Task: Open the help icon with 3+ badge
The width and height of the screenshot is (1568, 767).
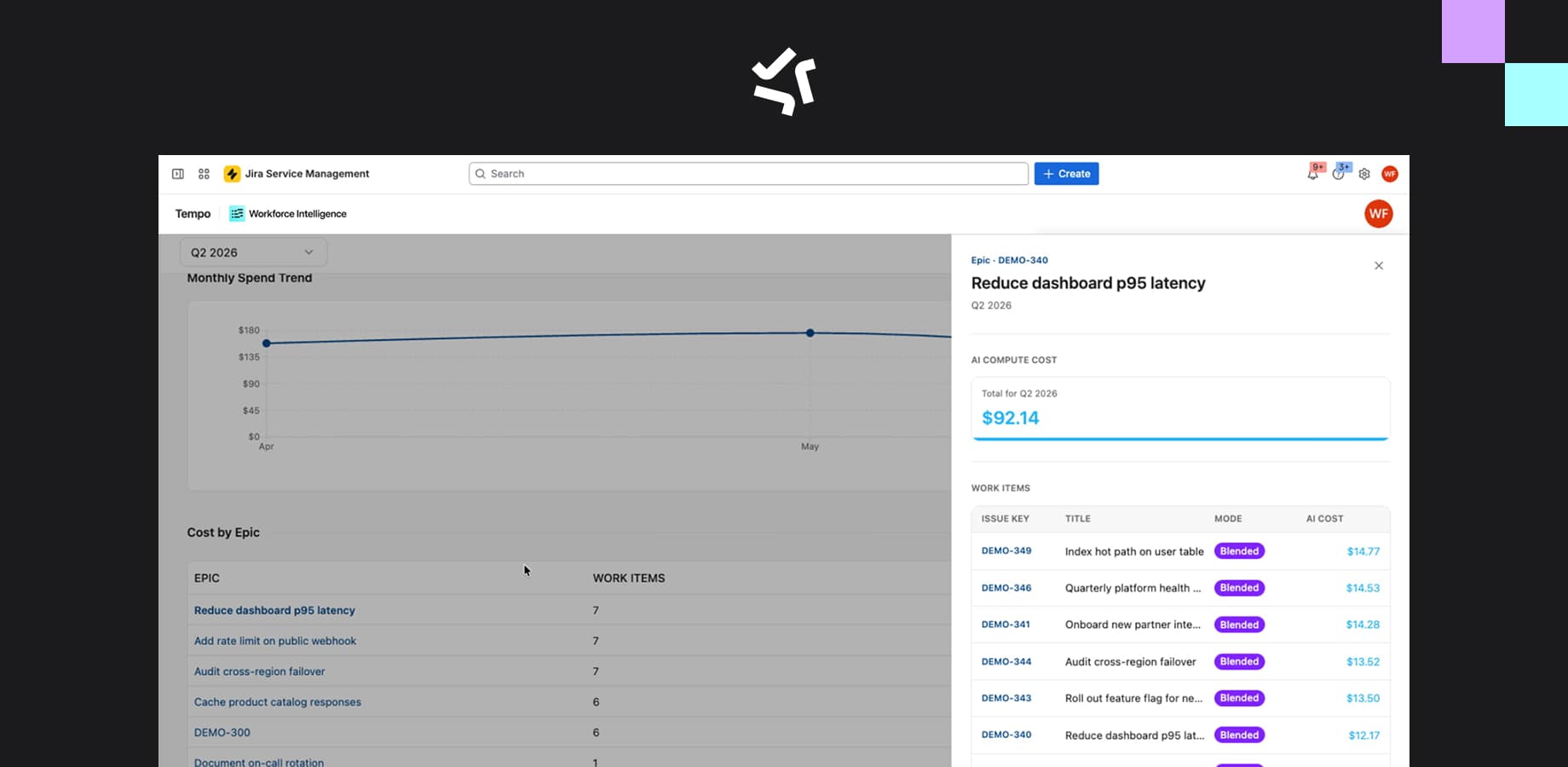Action: [1339, 174]
